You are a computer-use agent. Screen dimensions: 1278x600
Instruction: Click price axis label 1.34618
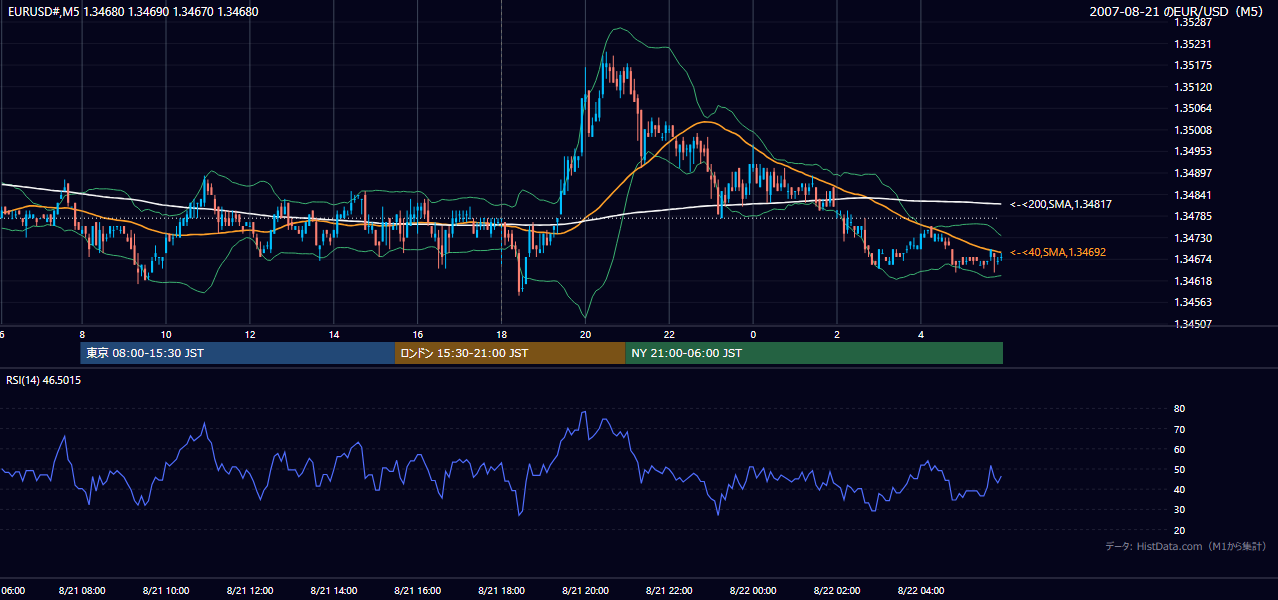[x=1194, y=281]
